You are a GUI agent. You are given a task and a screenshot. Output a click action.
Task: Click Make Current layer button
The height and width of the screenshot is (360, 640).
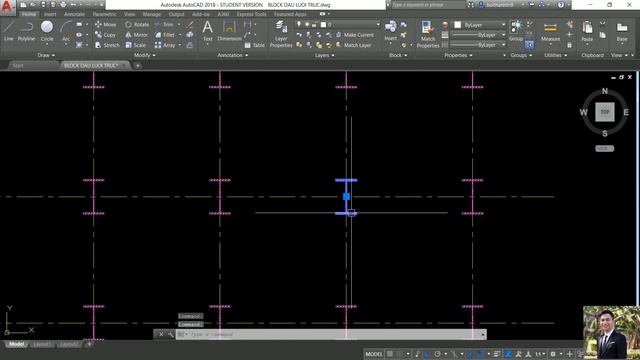tap(355, 35)
